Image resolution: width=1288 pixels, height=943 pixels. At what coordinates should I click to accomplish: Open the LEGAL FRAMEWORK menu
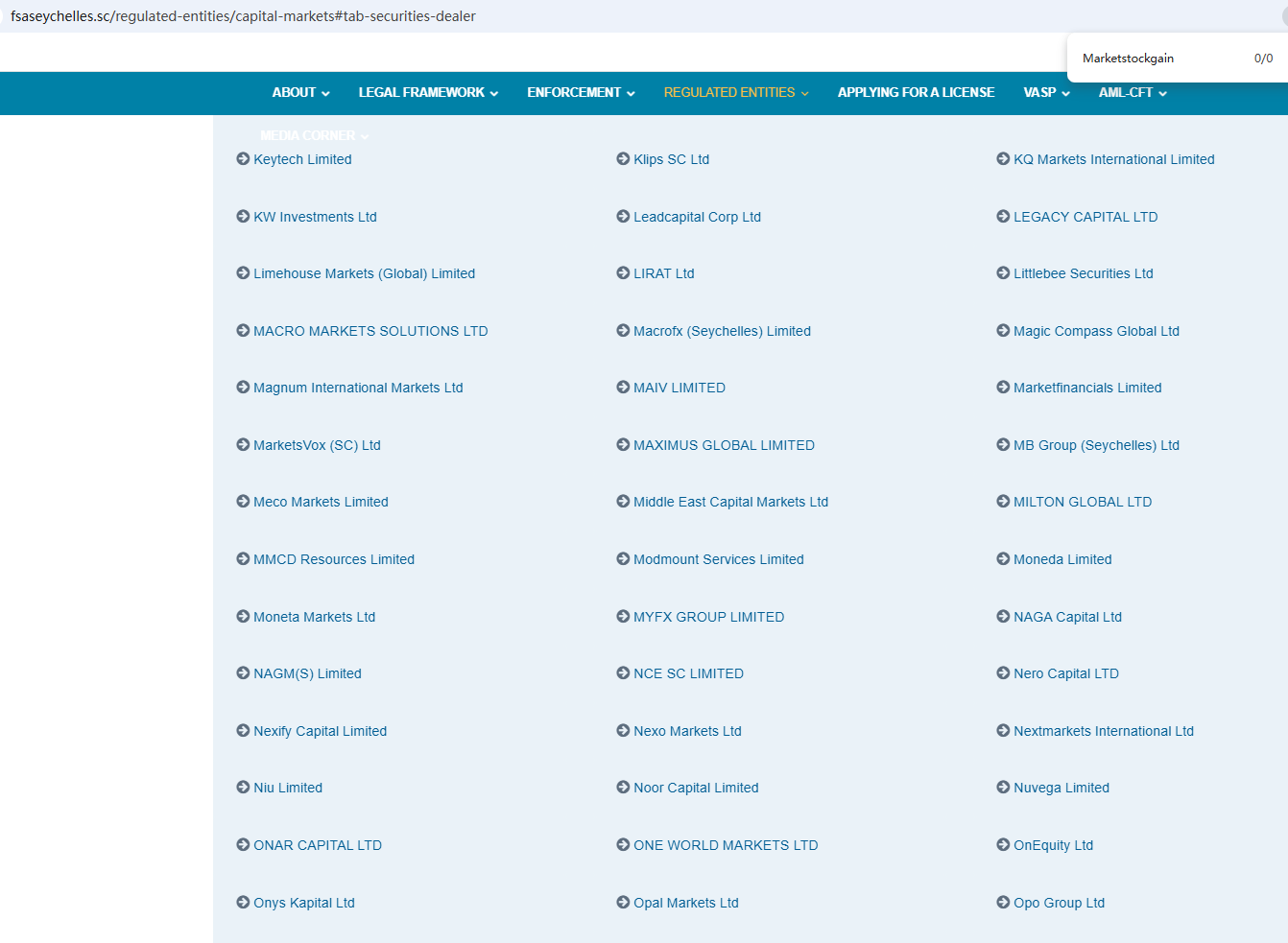421,93
